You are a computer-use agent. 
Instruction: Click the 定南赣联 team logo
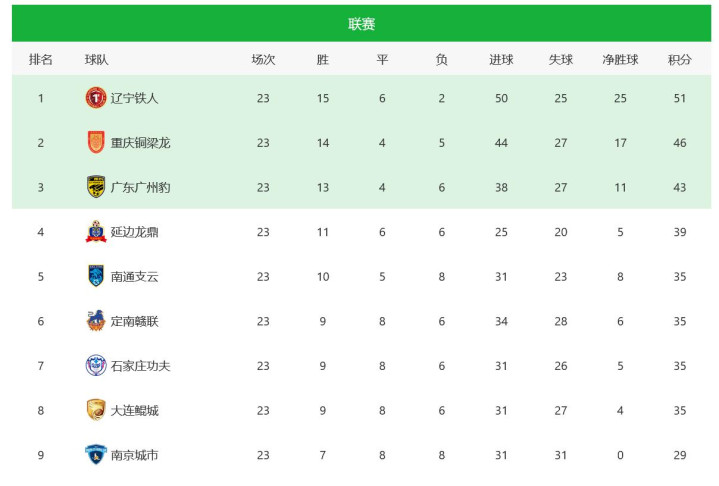tap(95, 321)
